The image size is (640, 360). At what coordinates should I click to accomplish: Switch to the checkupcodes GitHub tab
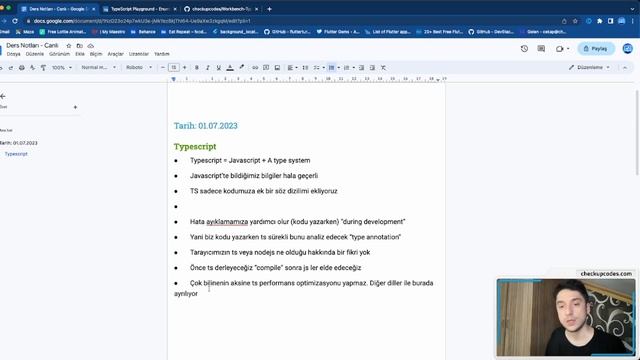pyautogui.click(x=221, y=9)
